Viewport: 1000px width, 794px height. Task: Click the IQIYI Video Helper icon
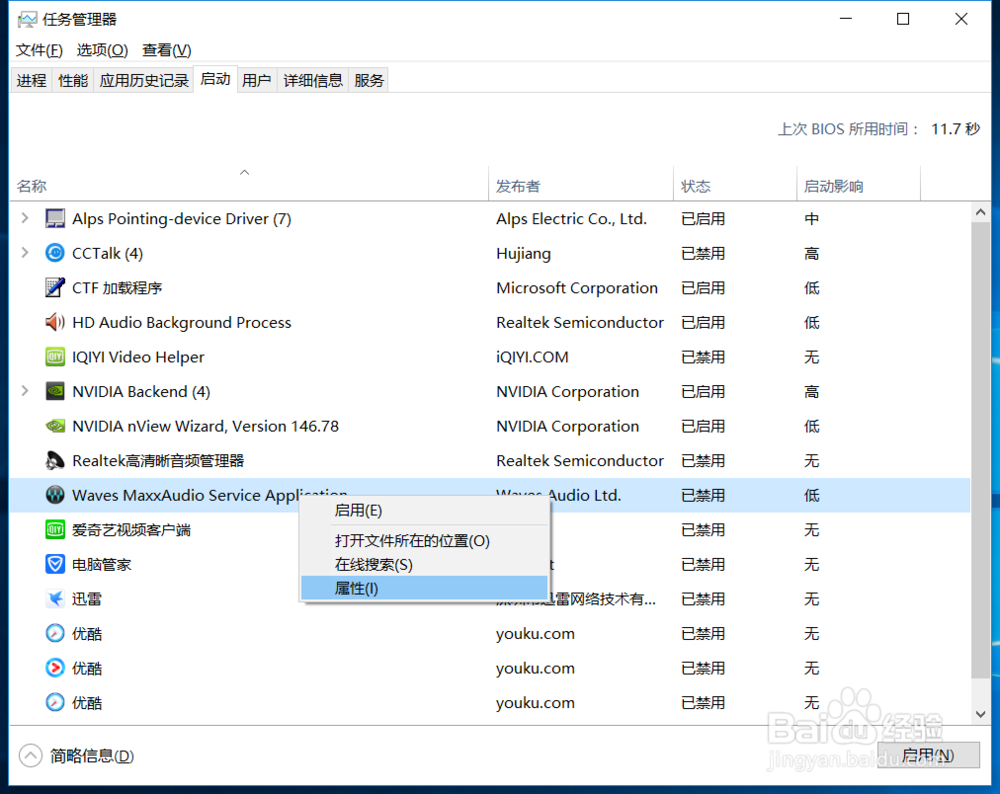click(55, 357)
